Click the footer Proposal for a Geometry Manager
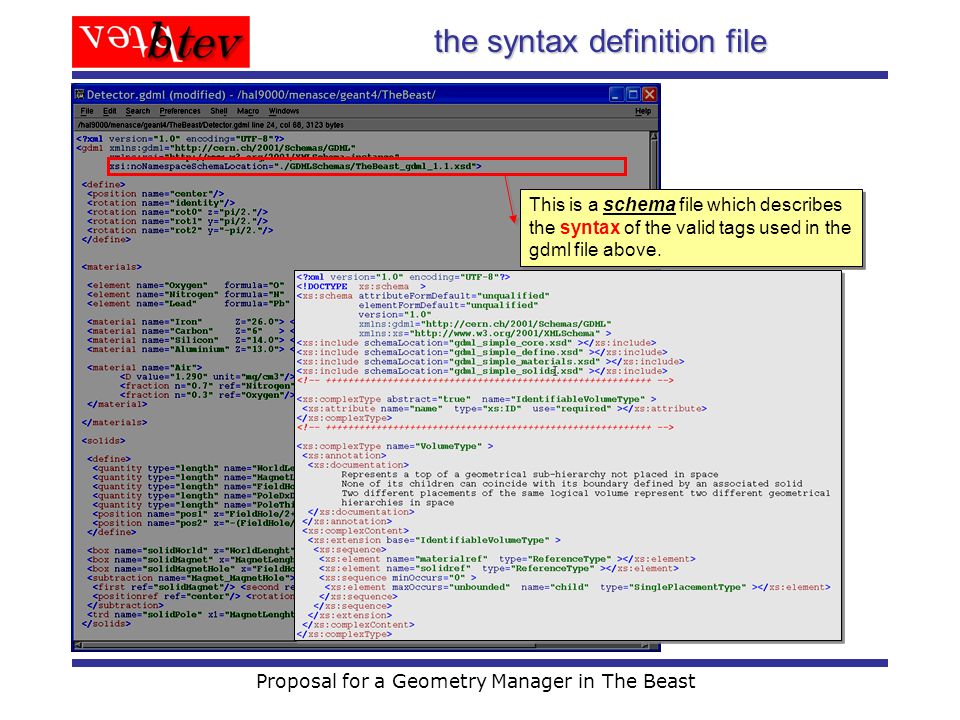The image size is (960, 720). [x=476, y=681]
